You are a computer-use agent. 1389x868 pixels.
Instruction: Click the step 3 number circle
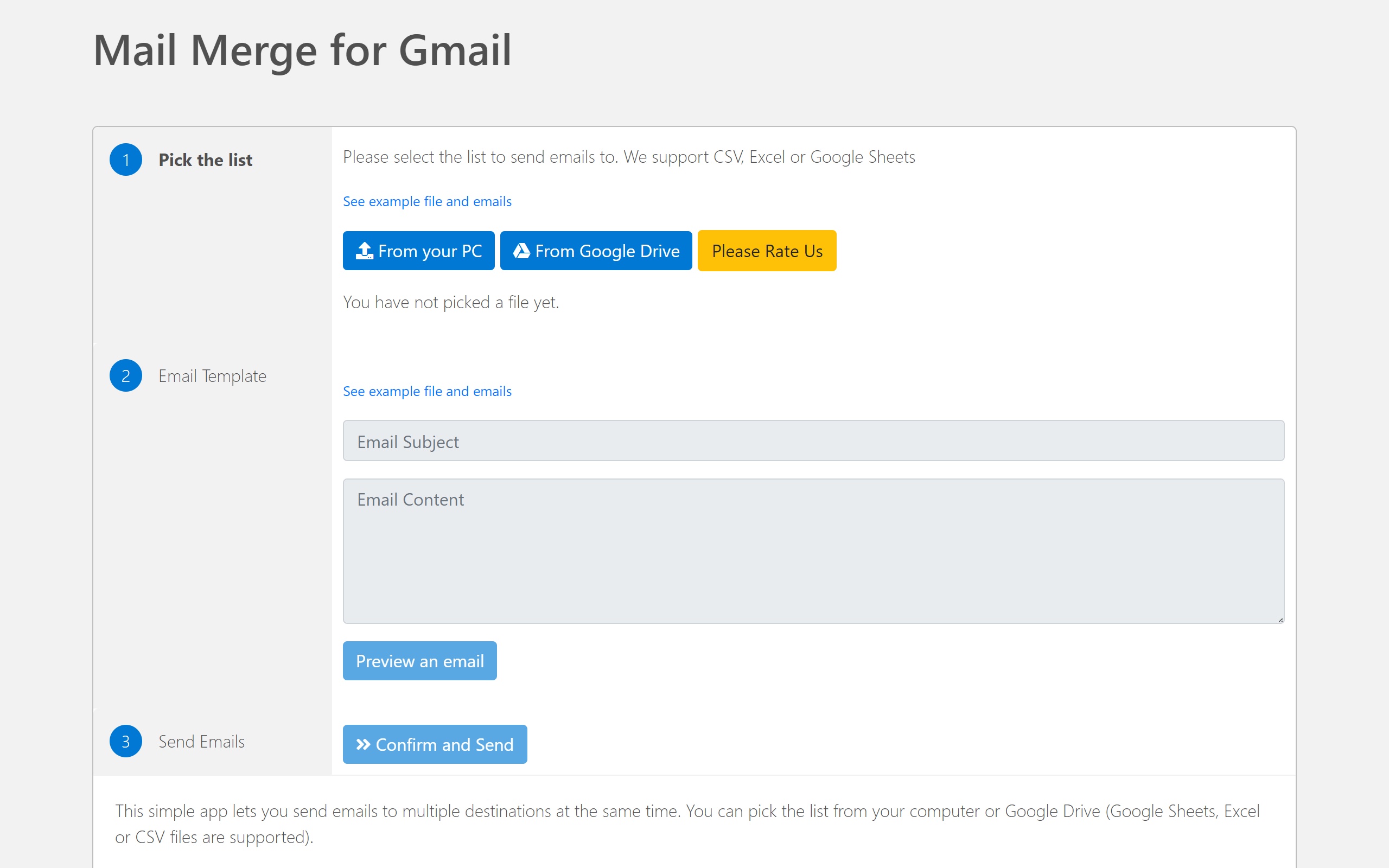pos(126,741)
